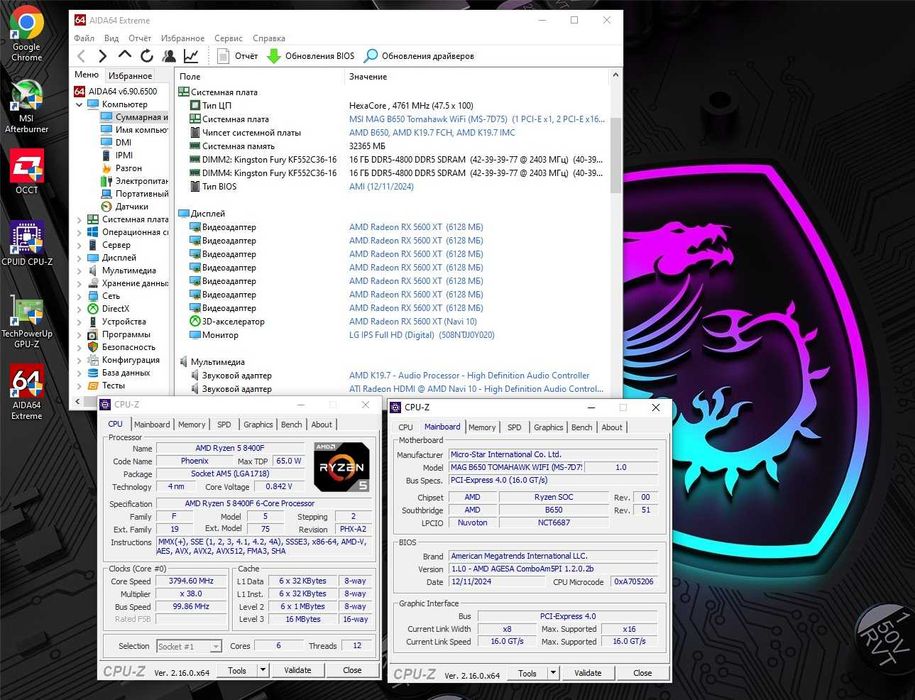Select IPMI item in AIDA64 tree
The image size is (915, 700).
pyautogui.click(x=117, y=155)
